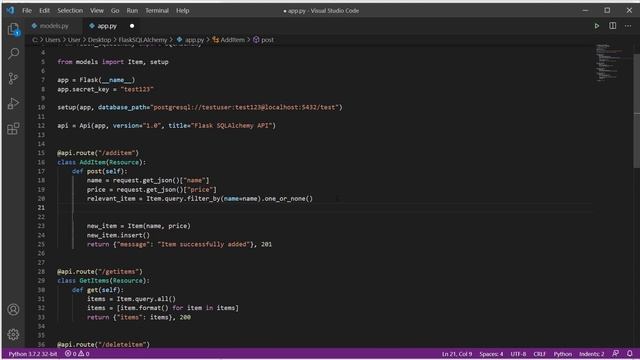Click Indents: 2 in status bar

point(591,354)
